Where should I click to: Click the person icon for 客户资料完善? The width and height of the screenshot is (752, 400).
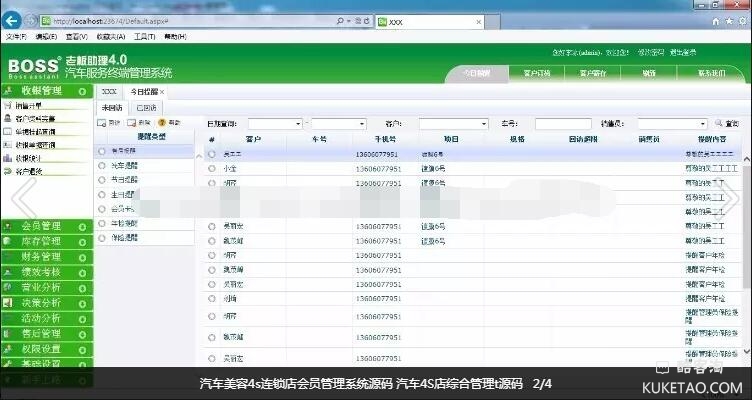pyautogui.click(x=7, y=118)
